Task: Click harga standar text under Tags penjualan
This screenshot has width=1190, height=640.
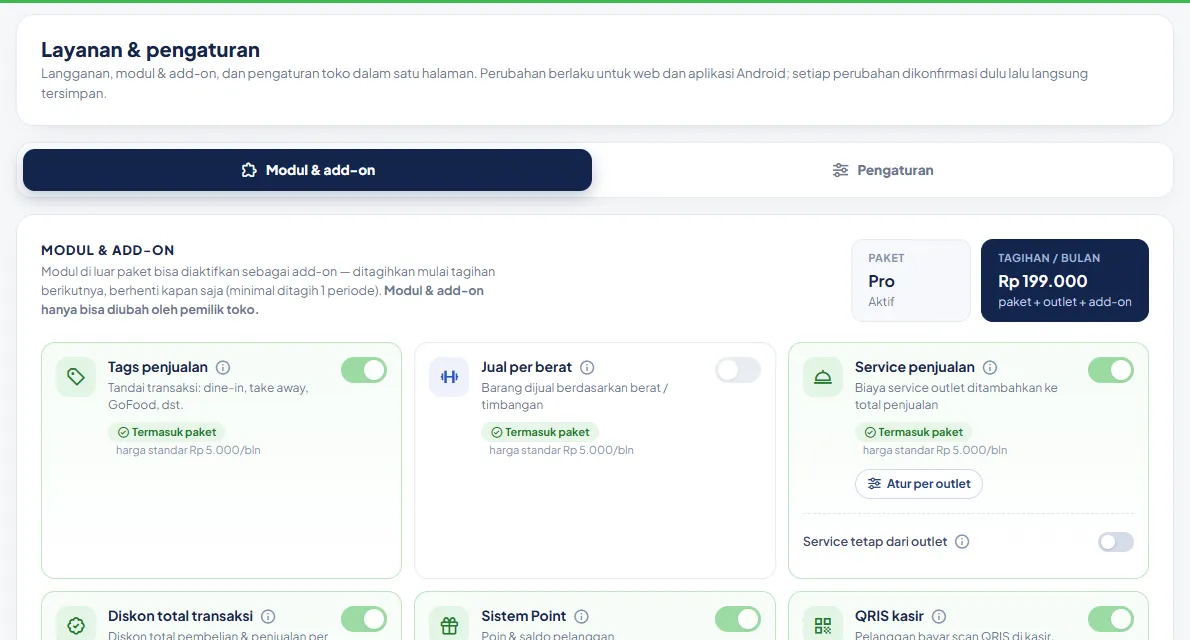Action: point(188,450)
